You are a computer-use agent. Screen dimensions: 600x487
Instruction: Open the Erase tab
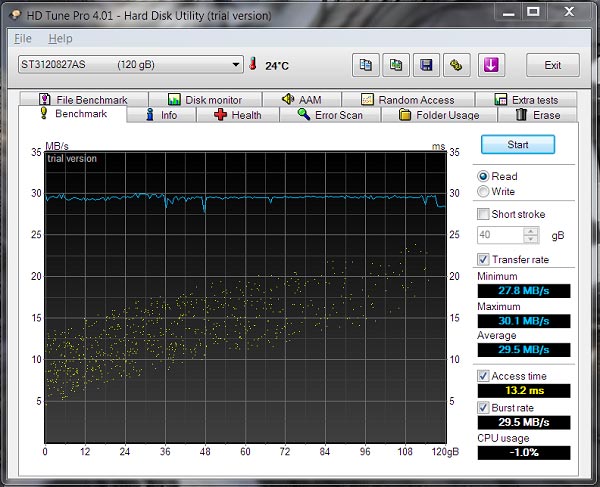[538, 115]
